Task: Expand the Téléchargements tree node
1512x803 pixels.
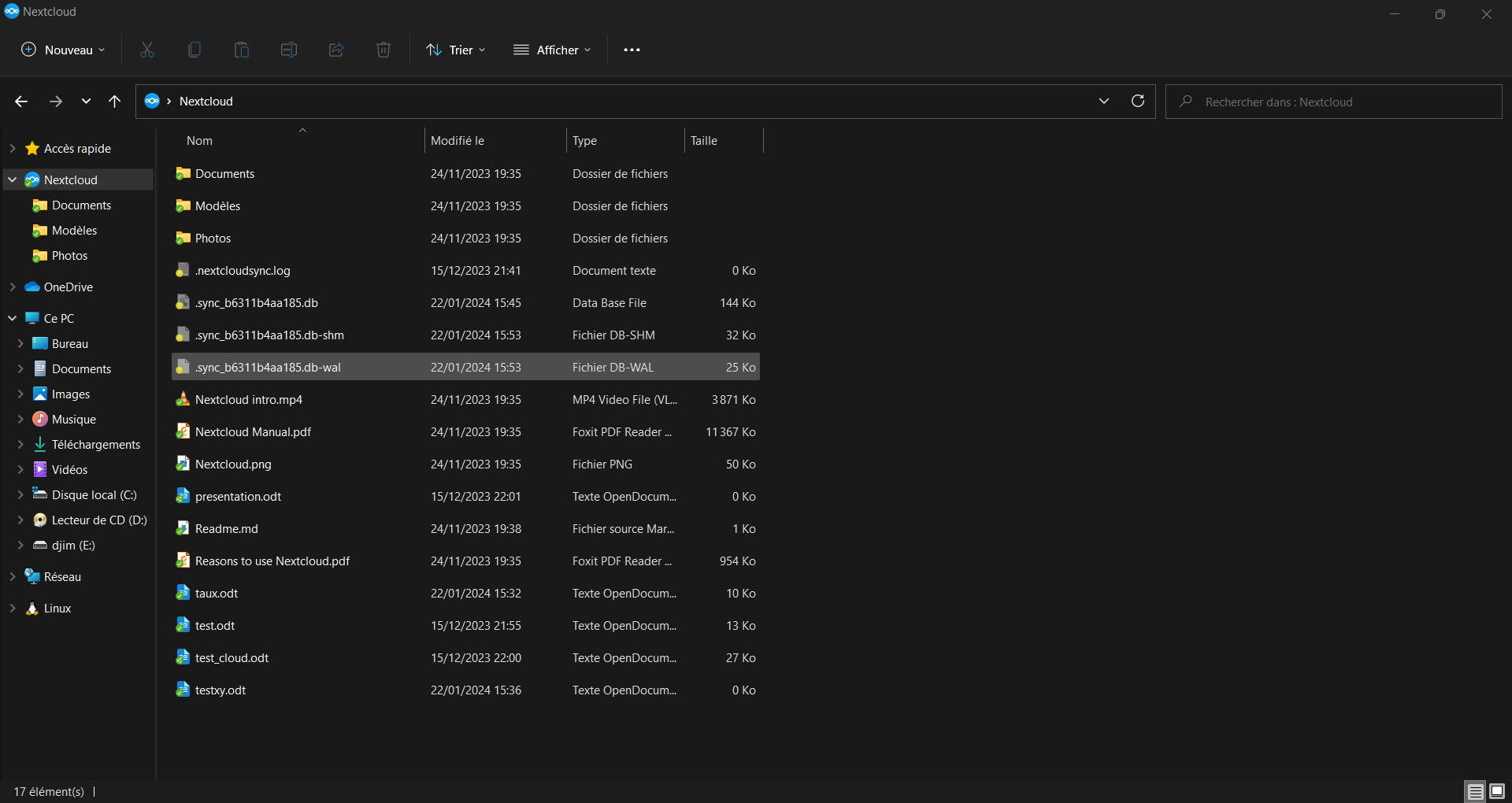Action: [x=20, y=444]
